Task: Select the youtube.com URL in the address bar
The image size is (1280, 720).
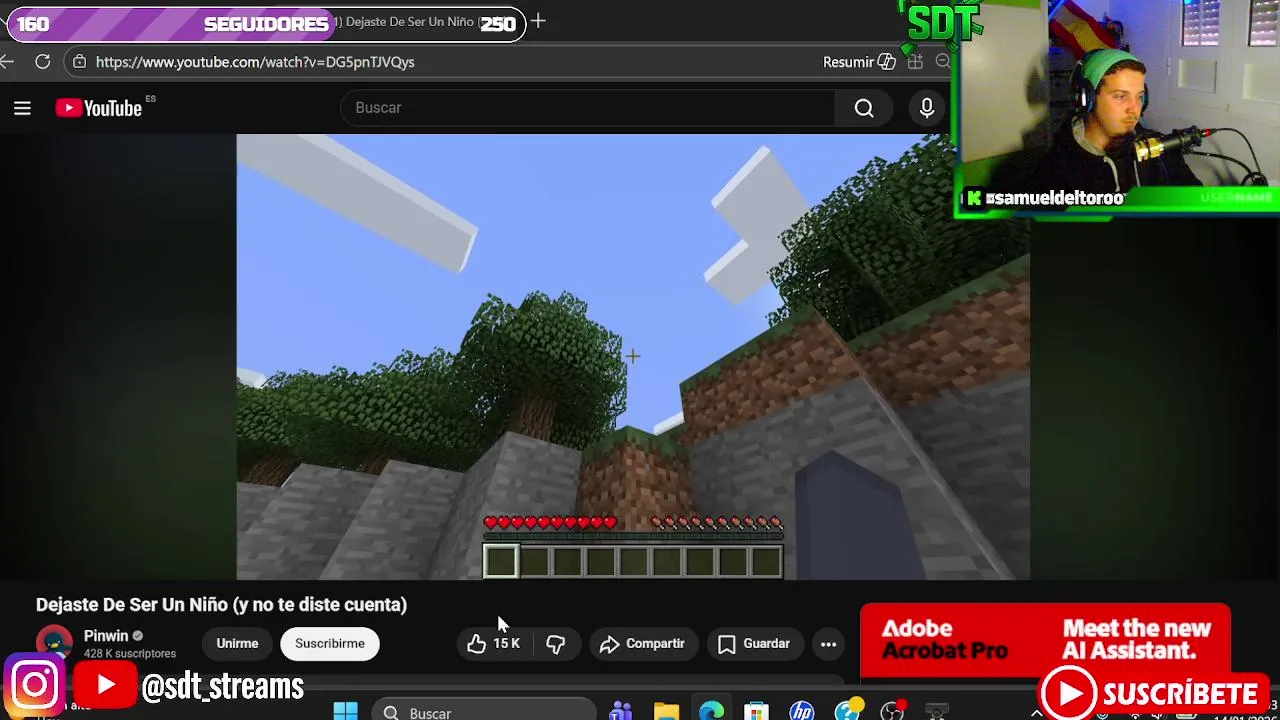Action: tap(255, 62)
